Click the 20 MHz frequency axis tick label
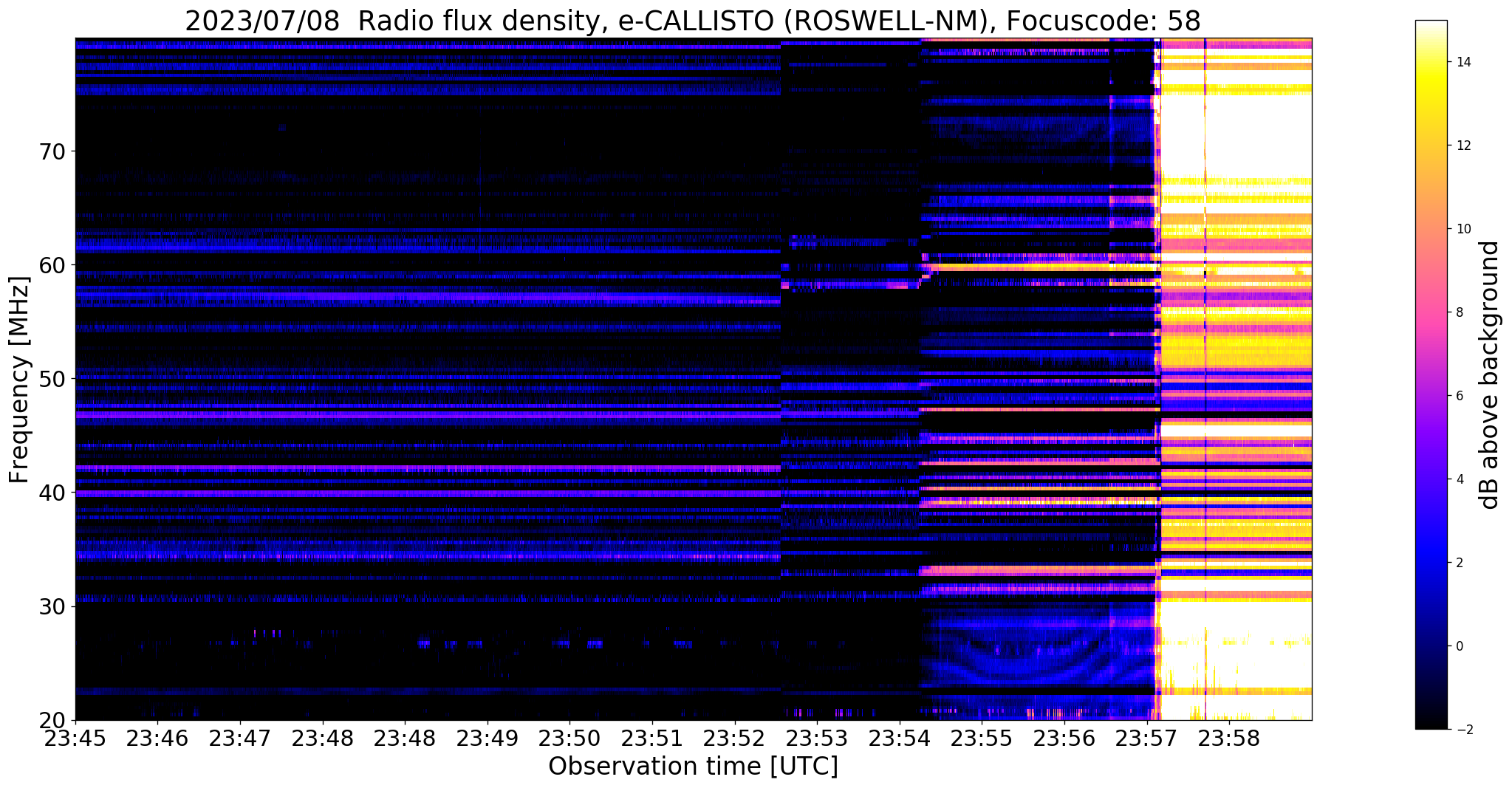Screen dimensions: 1512x788 (x=51, y=720)
